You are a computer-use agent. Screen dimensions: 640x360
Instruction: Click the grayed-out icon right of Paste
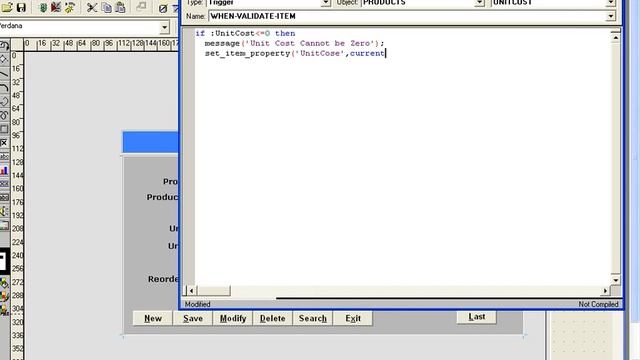(141, 7)
